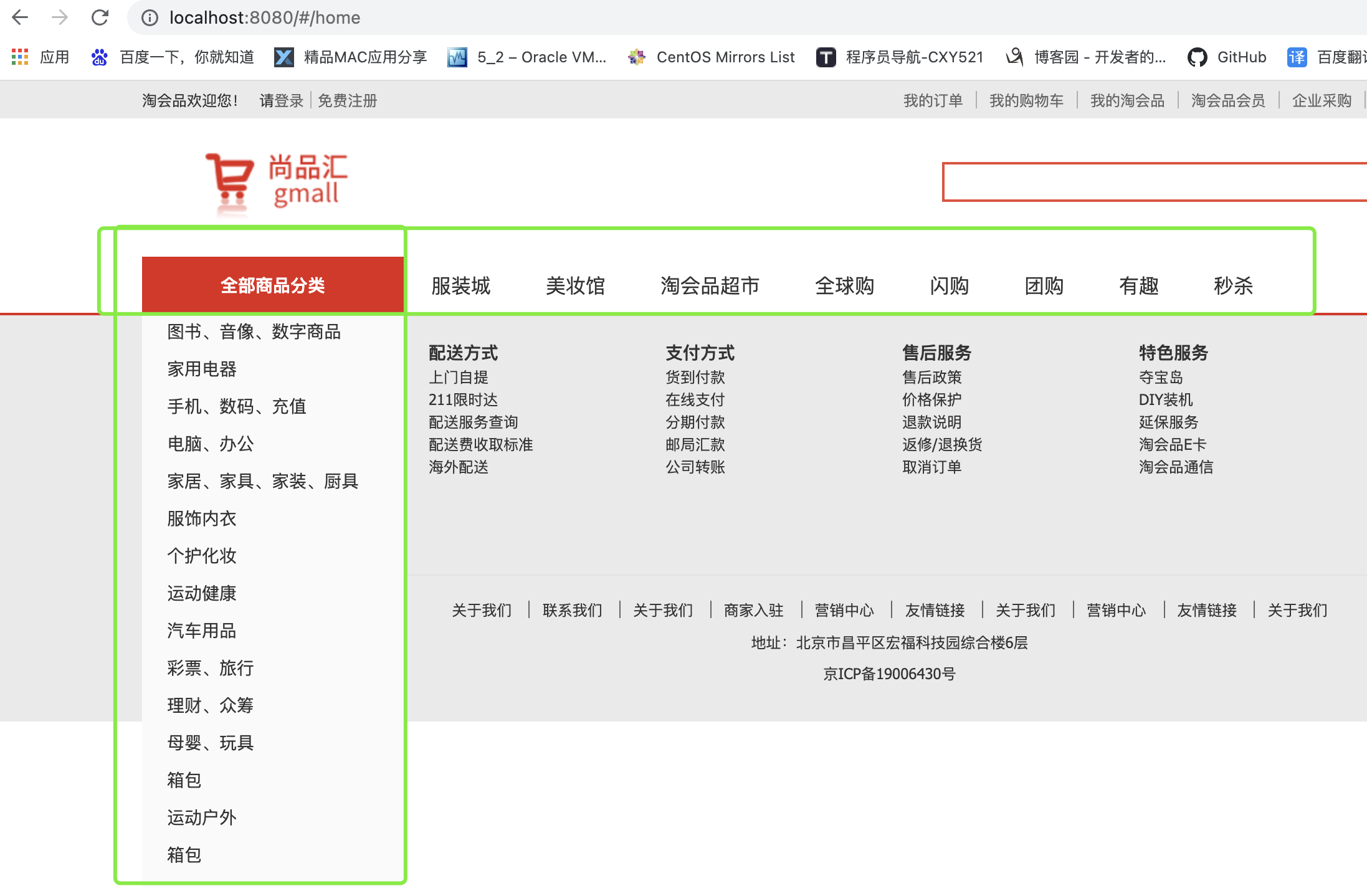
Task: Click the 免费注册 register link
Action: click(347, 100)
